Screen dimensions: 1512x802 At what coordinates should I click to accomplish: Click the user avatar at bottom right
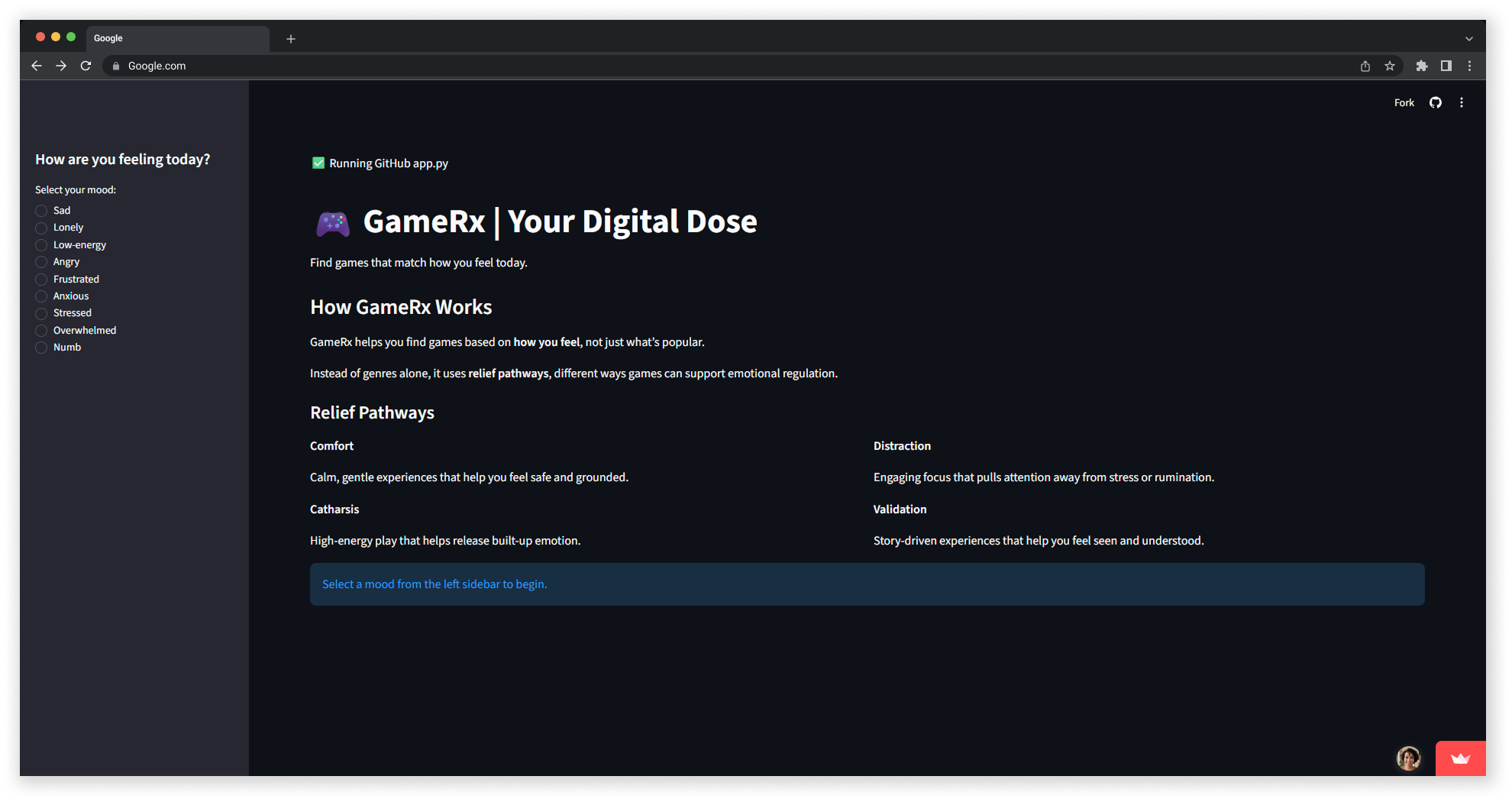(x=1409, y=758)
